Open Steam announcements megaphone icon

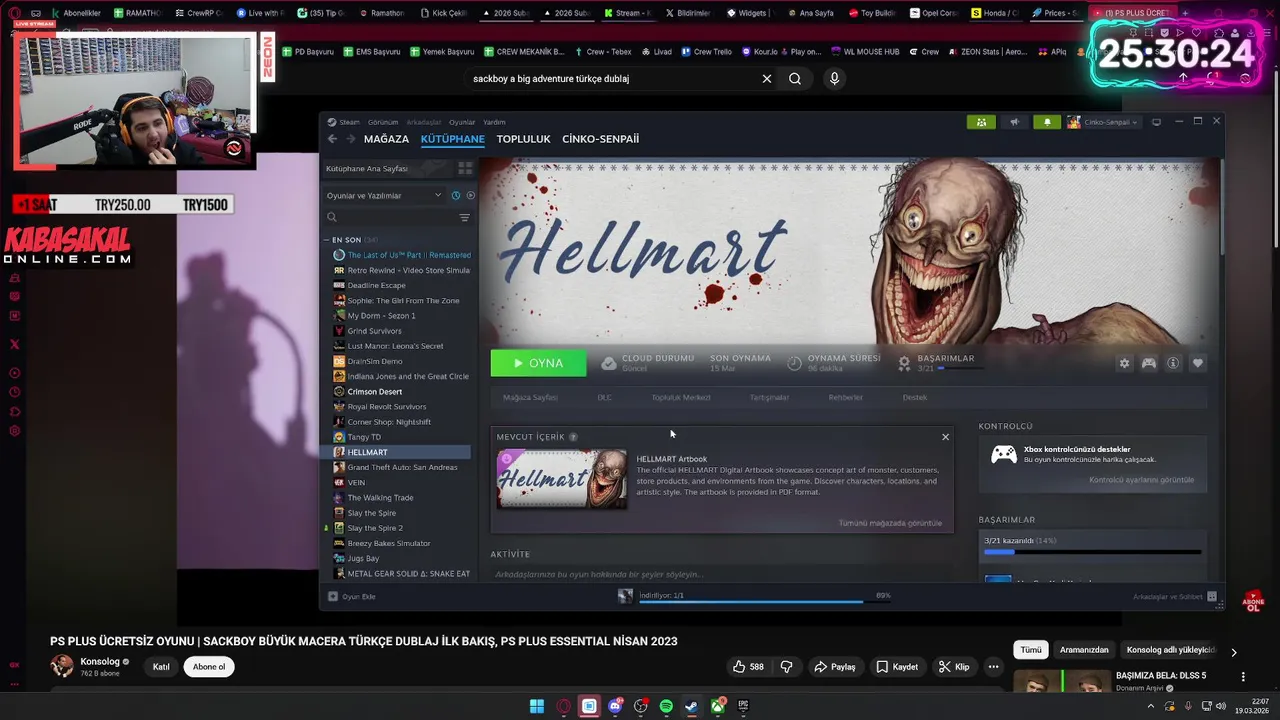(1015, 122)
